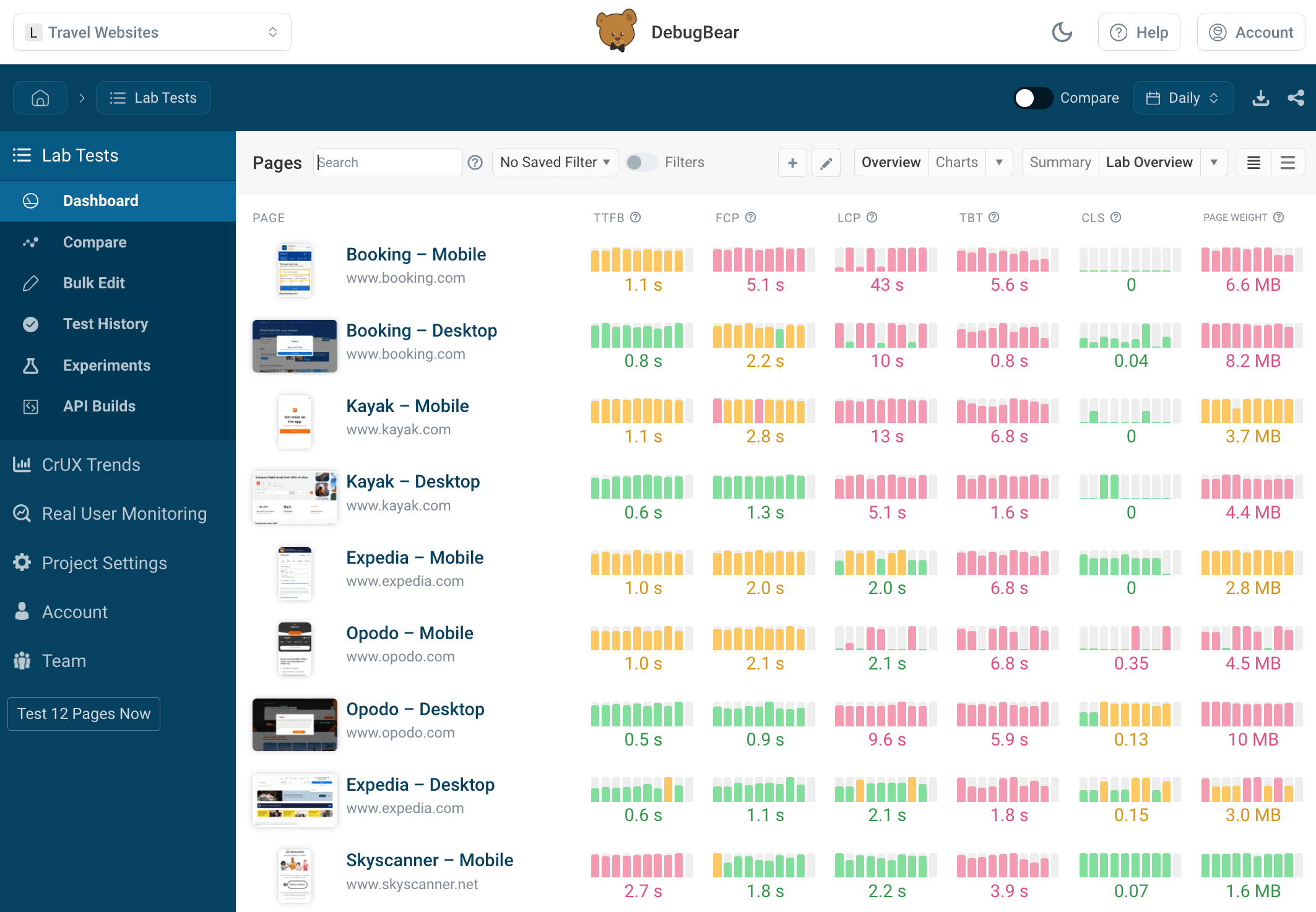Viewport: 1316px width, 912px height.
Task: Open the Expedia – Desktop page link
Action: tap(420, 785)
